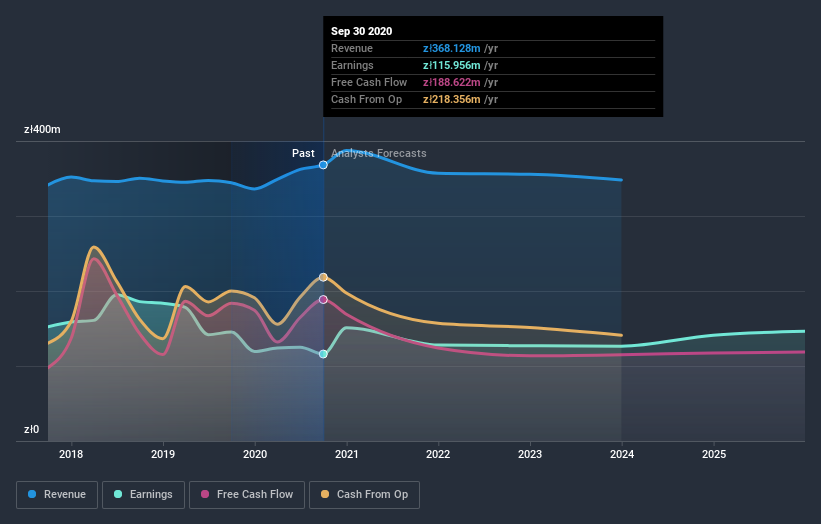Click the Free Cash Flow label in tooltip
Image resolution: width=821 pixels, height=524 pixels.
tap(369, 82)
